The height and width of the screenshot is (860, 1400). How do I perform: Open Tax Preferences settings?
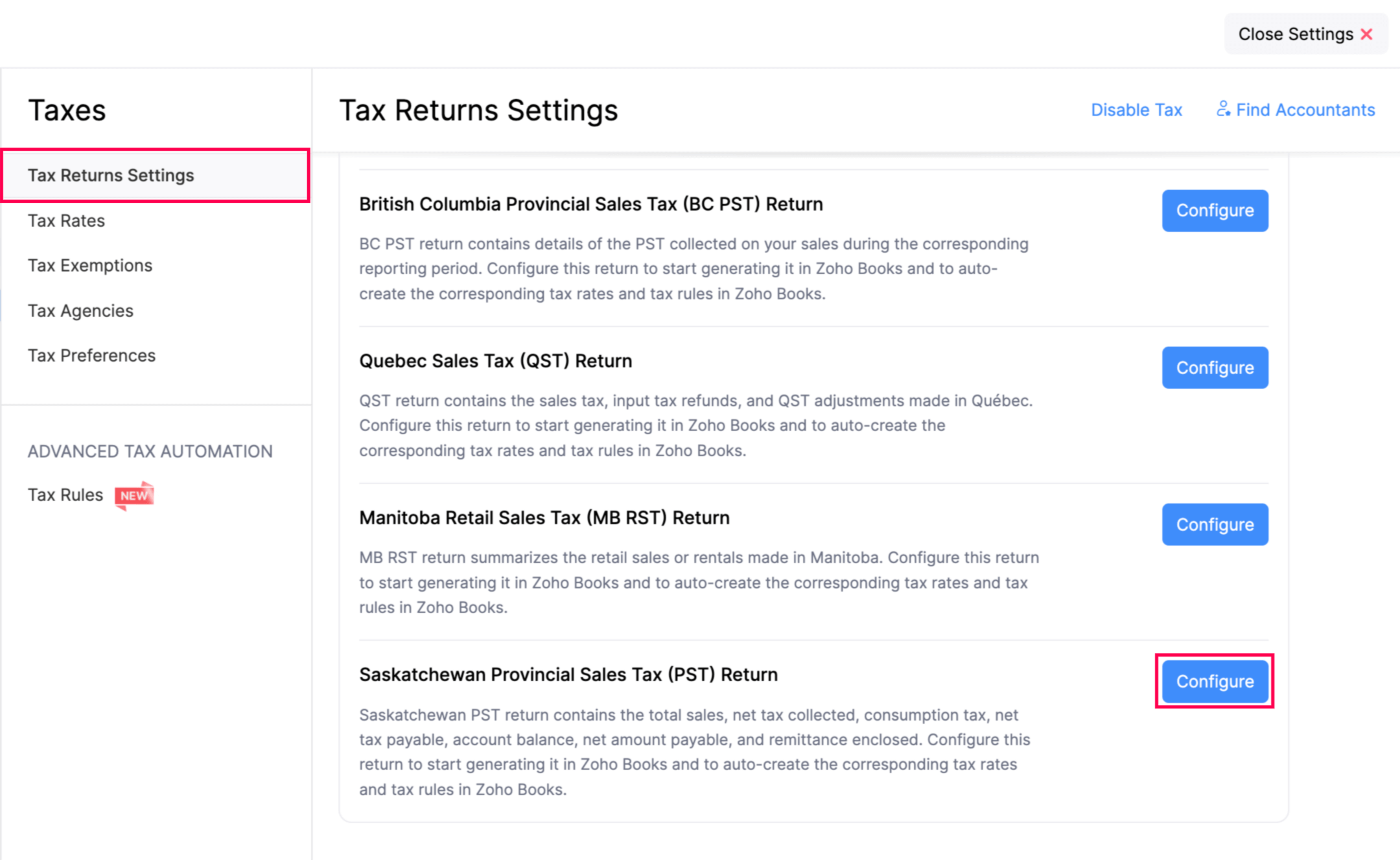coord(92,355)
